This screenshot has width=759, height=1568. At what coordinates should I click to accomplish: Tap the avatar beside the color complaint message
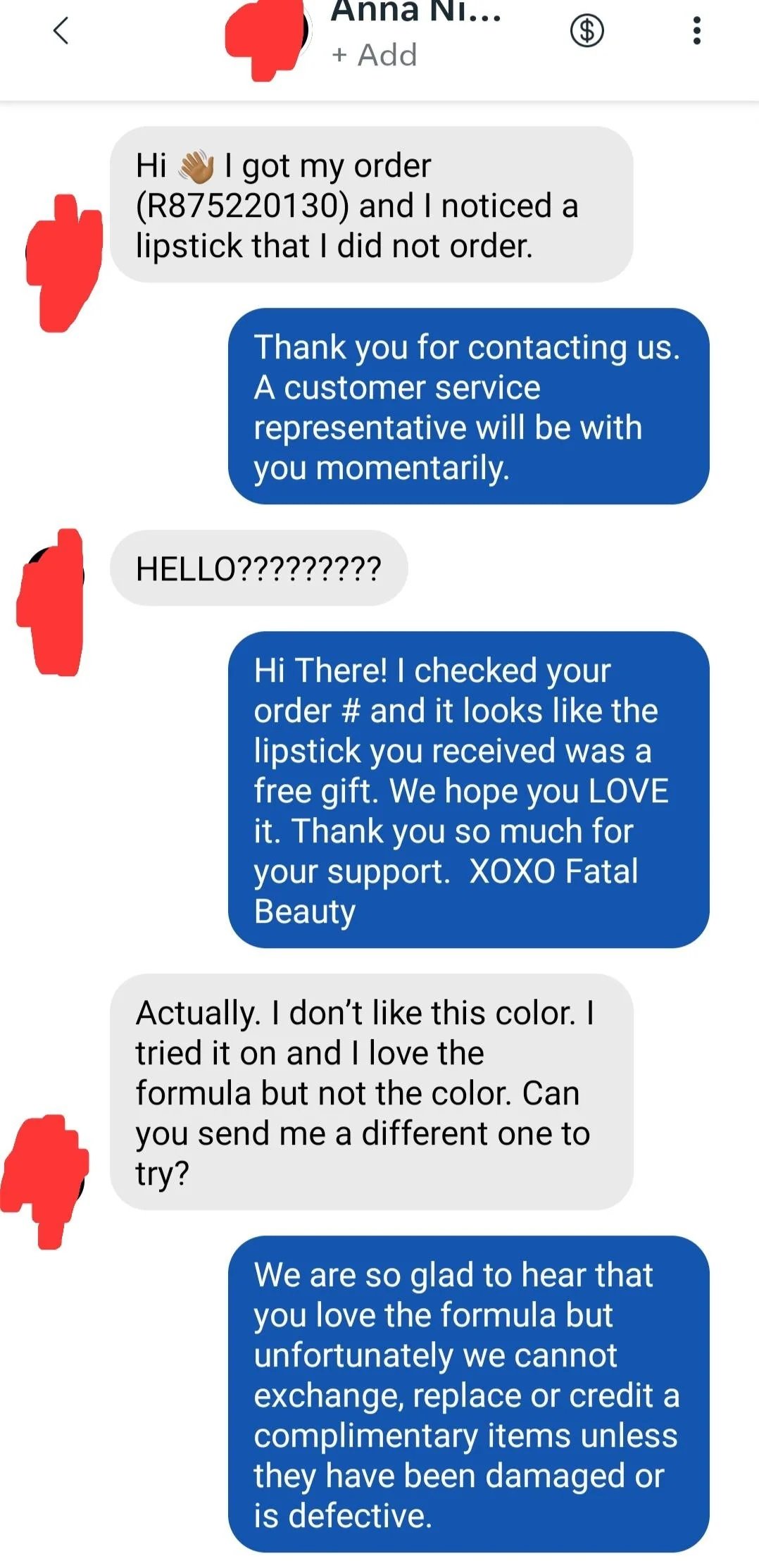pyautogui.click(x=44, y=1181)
